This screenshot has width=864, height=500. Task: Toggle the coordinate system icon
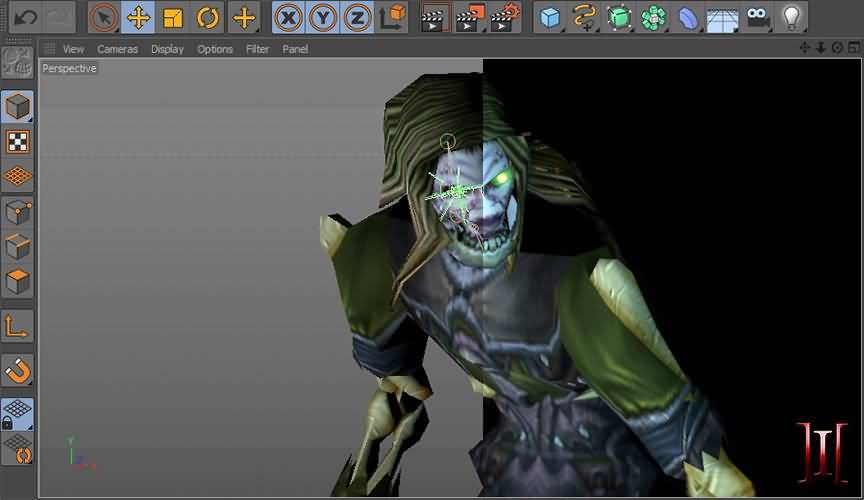pos(392,18)
